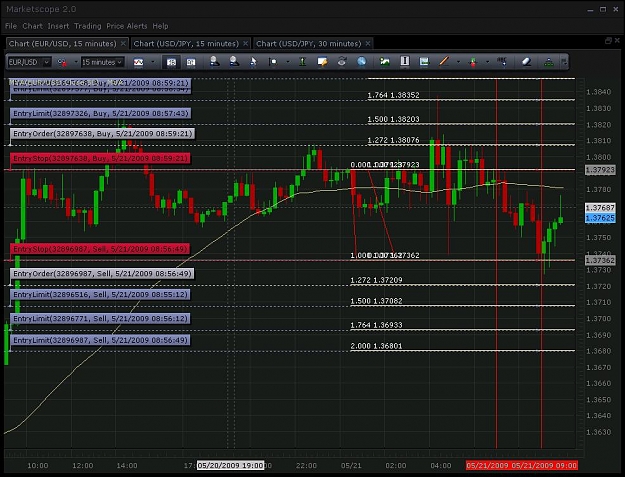Open the Help menu
This screenshot has height=477, width=625.
(160, 26)
